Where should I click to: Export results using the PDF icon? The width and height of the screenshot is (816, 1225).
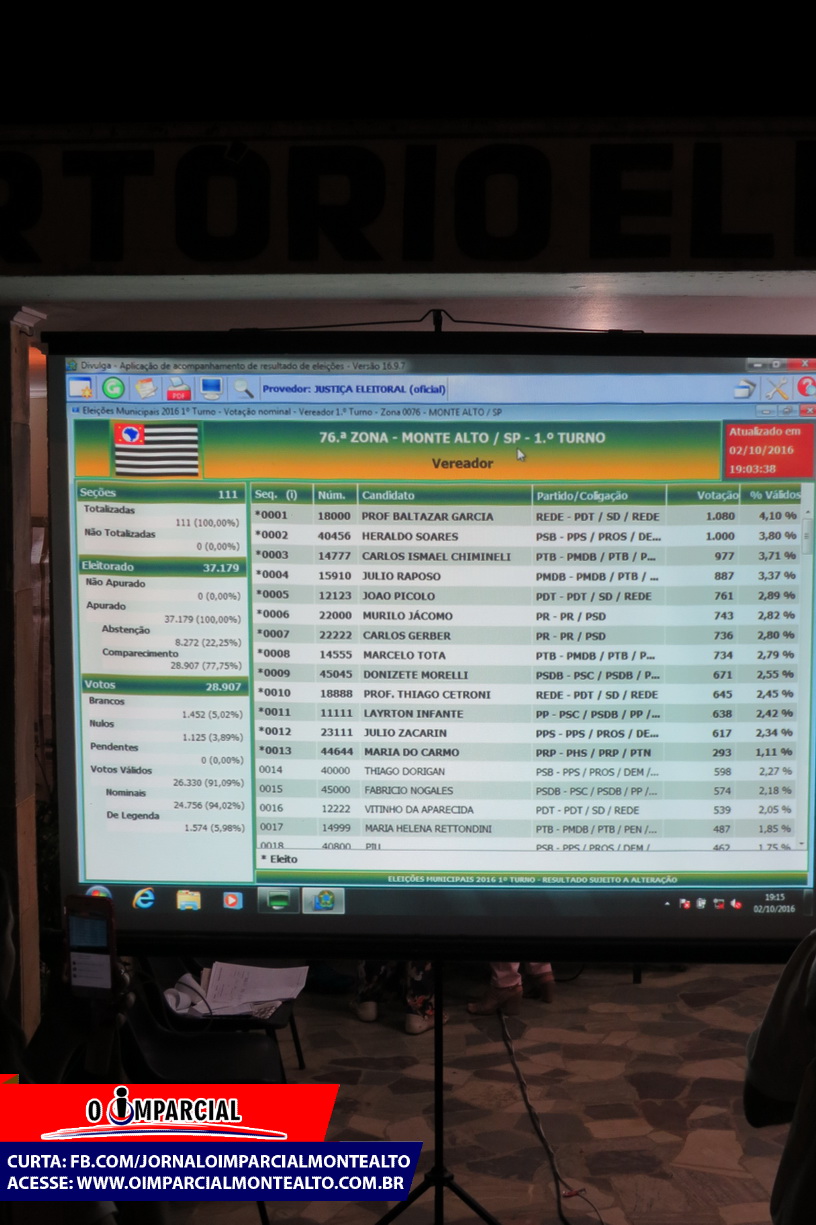[x=179, y=389]
